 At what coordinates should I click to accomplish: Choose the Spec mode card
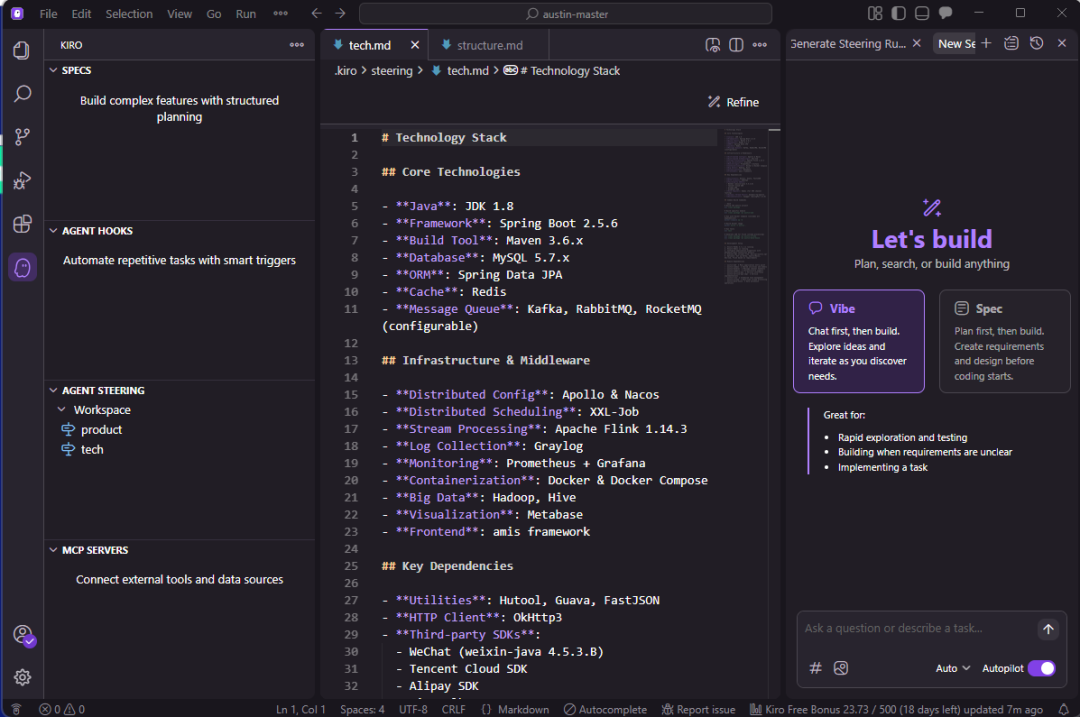click(x=1004, y=341)
